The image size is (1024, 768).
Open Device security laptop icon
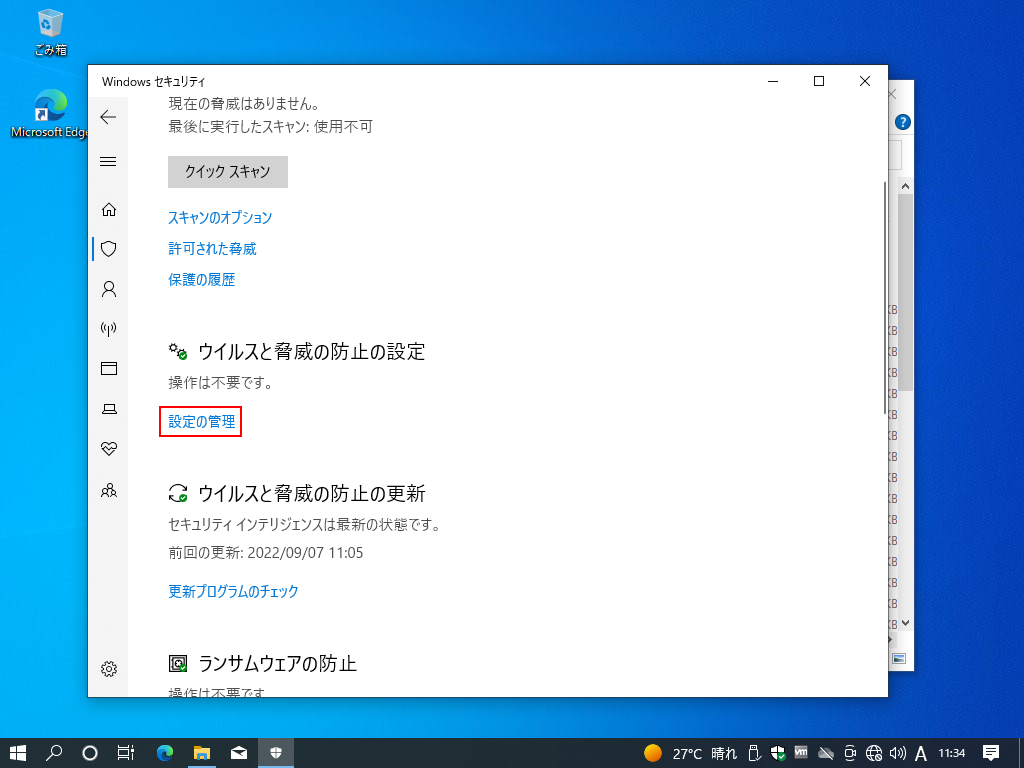(109, 409)
